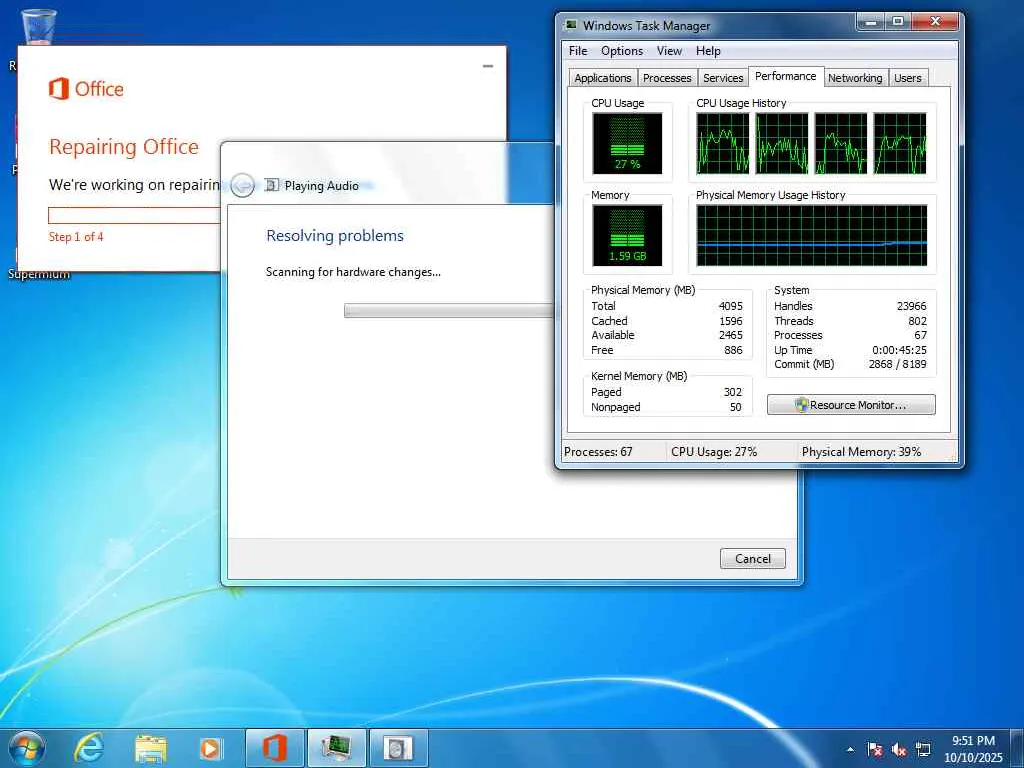The width and height of the screenshot is (1024, 768).
Task: Open the View menu in Task Manager
Action: [669, 51]
